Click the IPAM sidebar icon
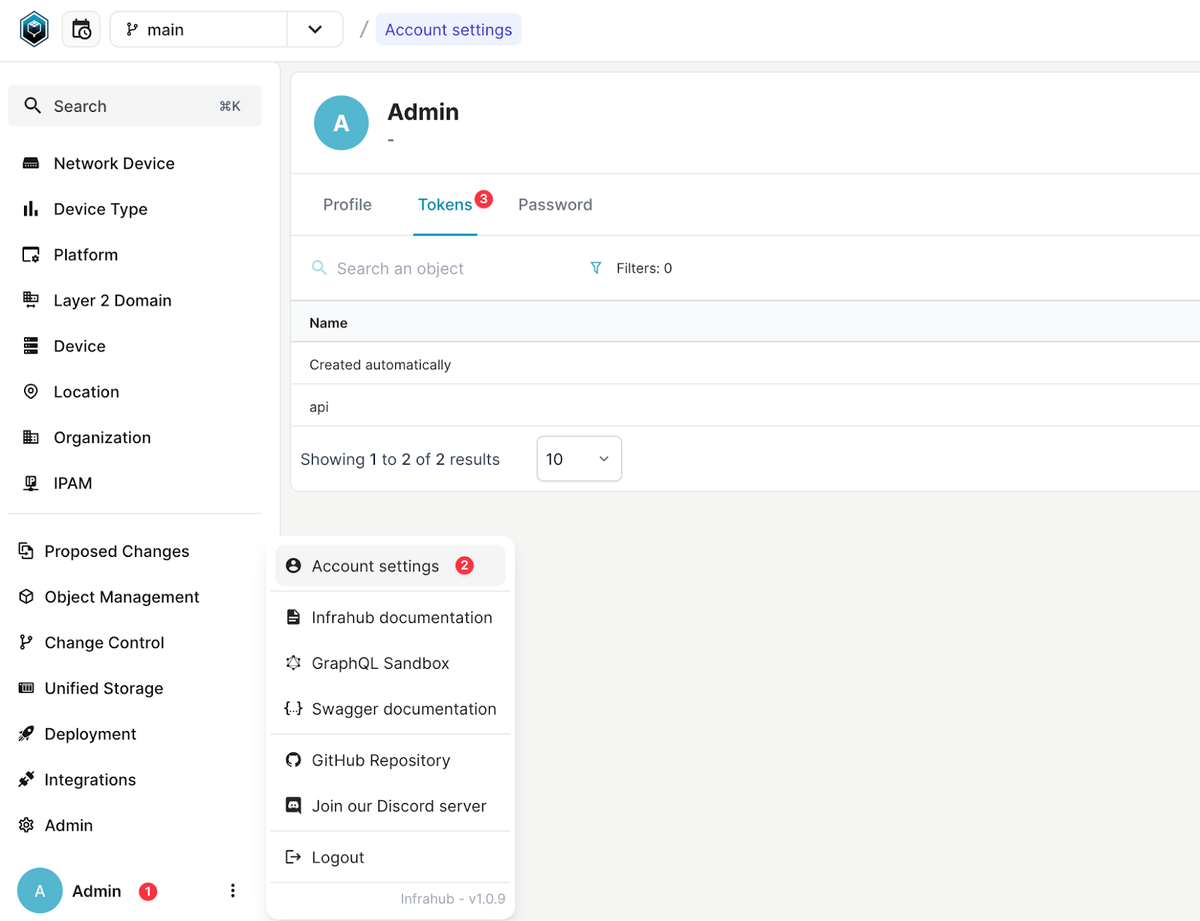This screenshot has height=921, width=1200. click(x=31, y=483)
